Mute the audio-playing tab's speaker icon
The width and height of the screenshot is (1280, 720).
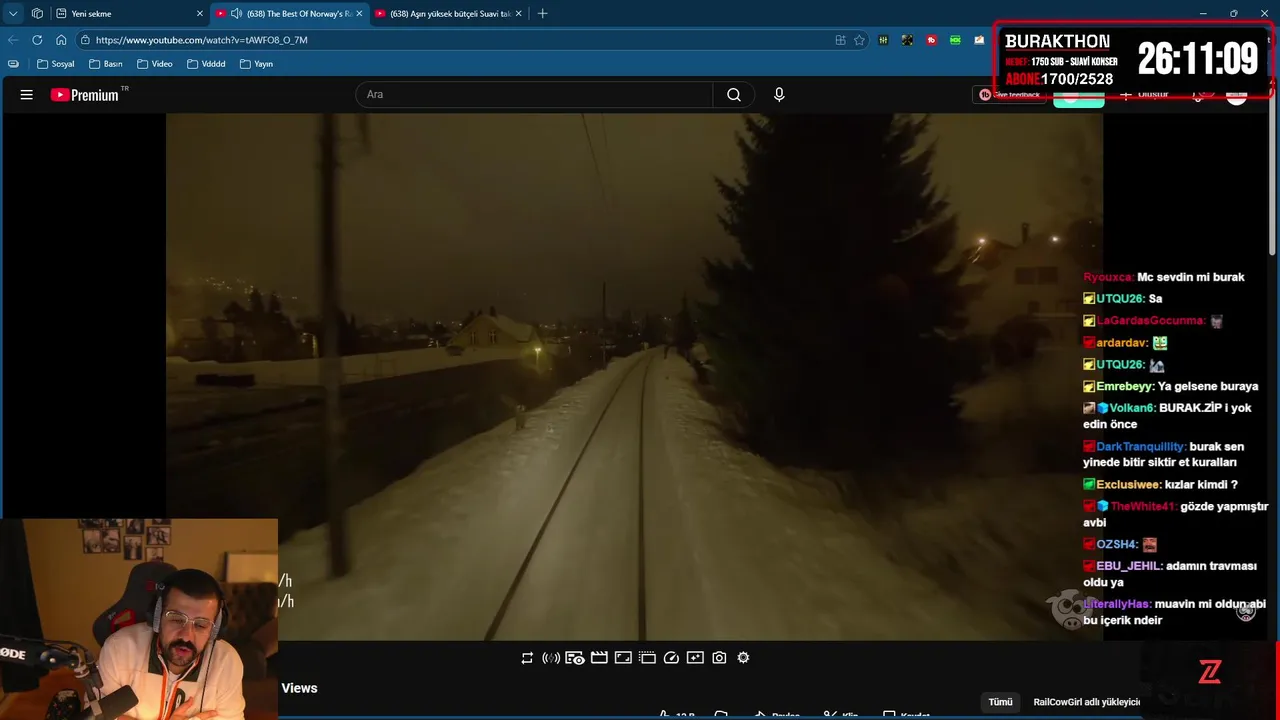(x=236, y=14)
